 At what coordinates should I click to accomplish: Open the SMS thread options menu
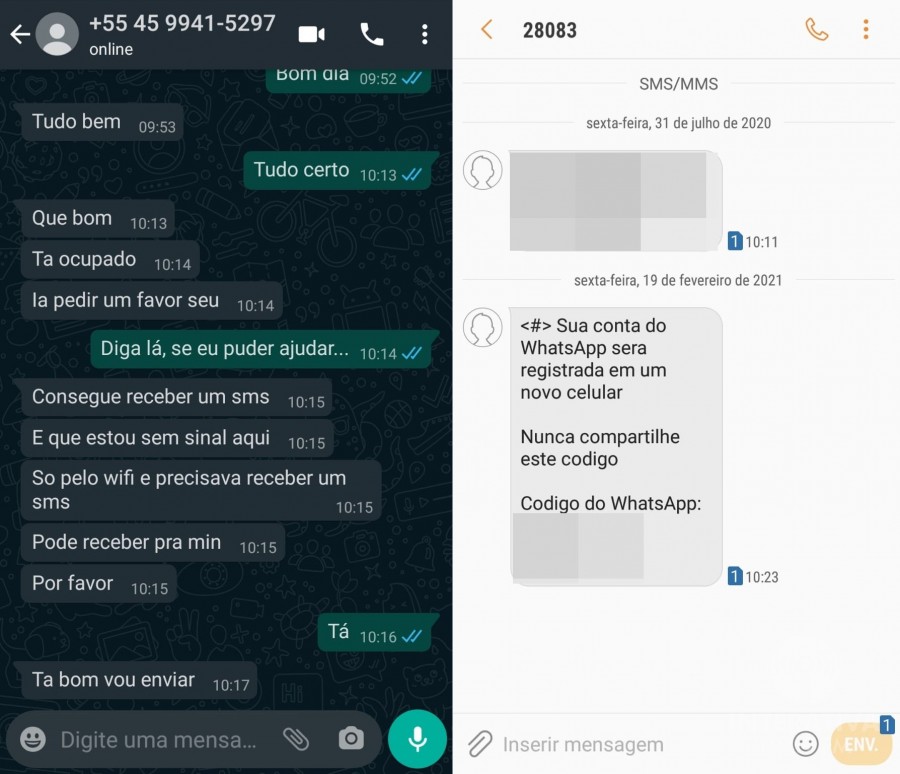866,29
